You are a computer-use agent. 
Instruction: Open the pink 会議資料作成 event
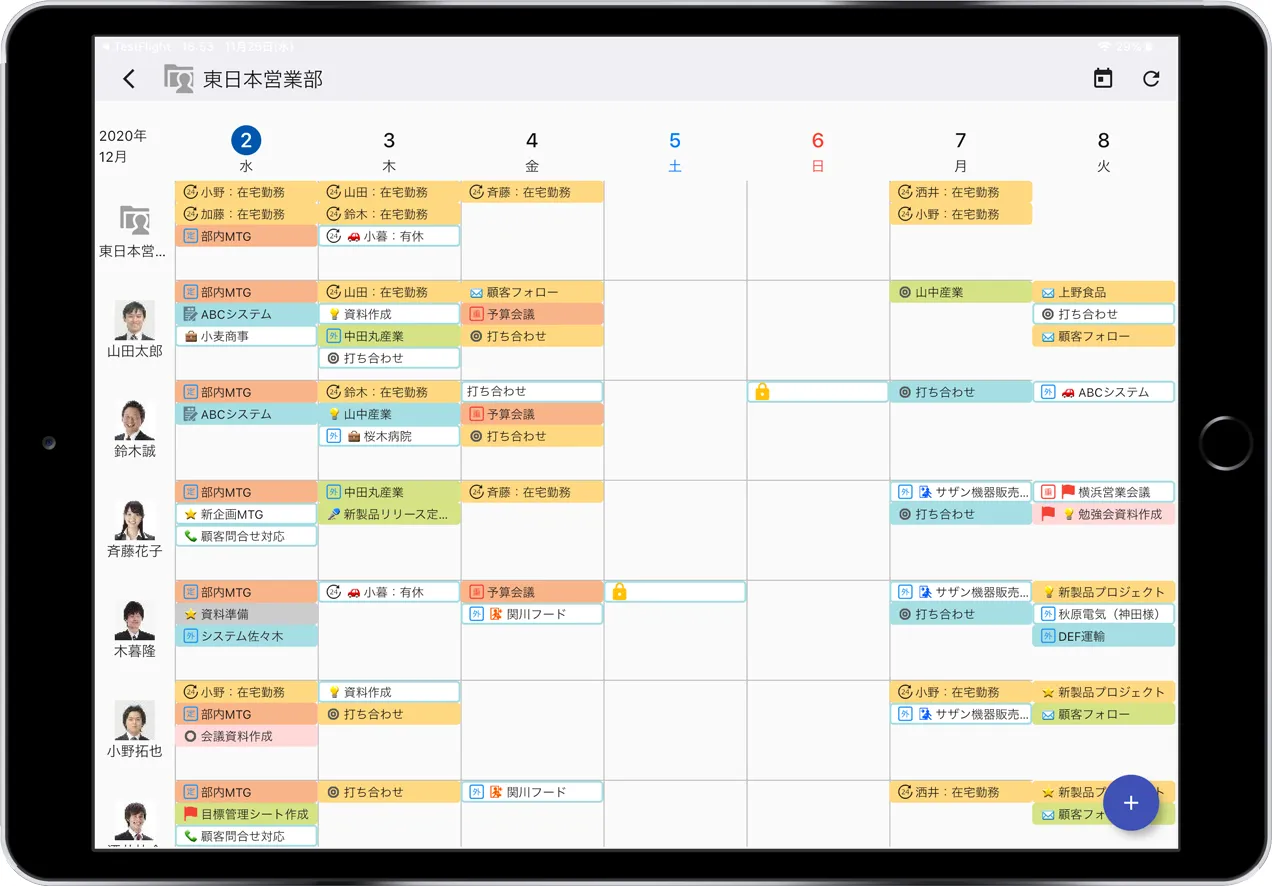pyautogui.click(x=247, y=736)
